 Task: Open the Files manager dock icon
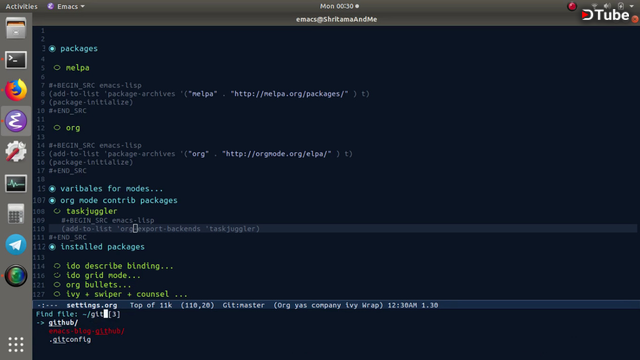[x=16, y=28]
